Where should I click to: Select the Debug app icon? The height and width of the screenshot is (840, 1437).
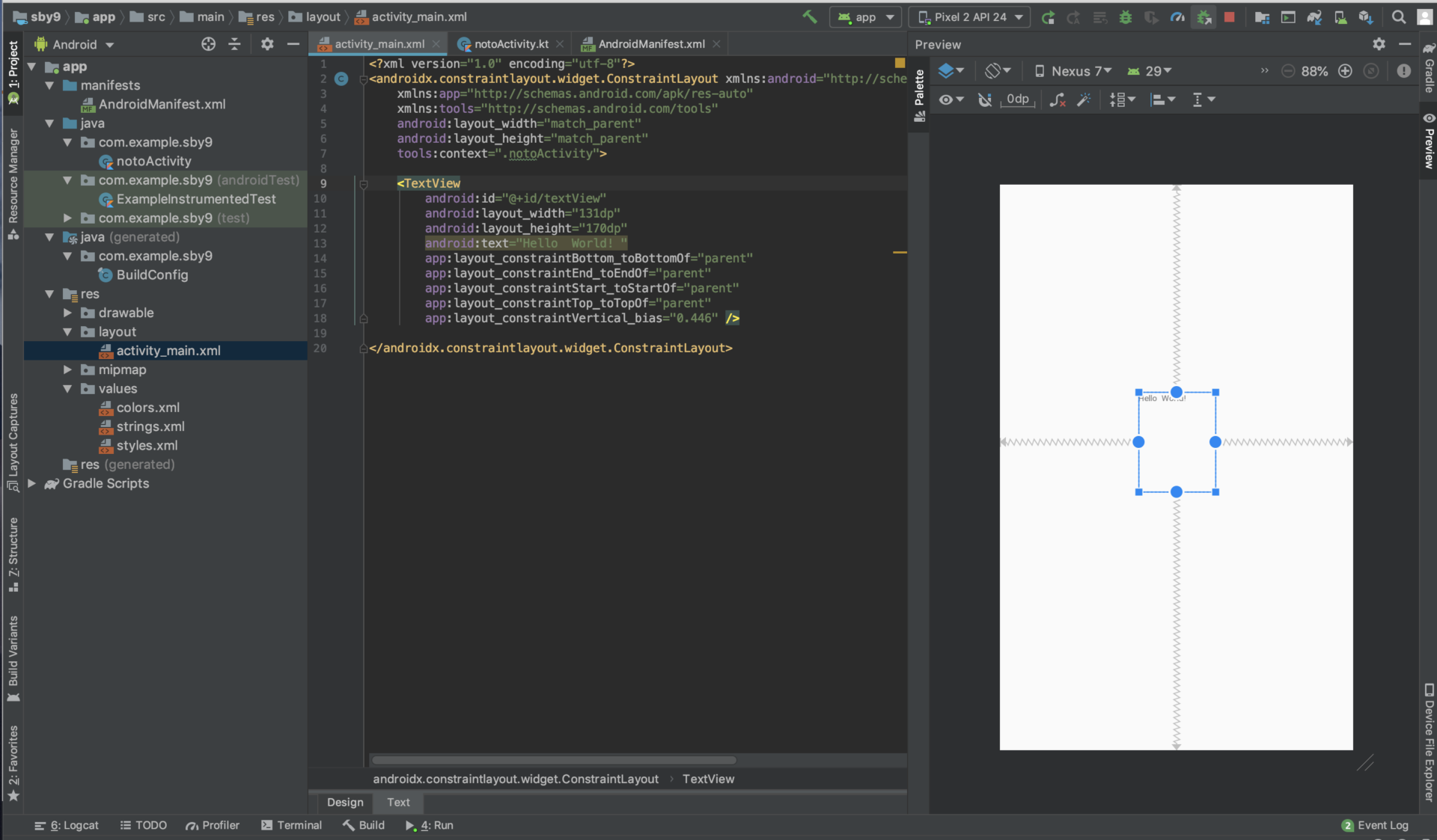(1126, 16)
